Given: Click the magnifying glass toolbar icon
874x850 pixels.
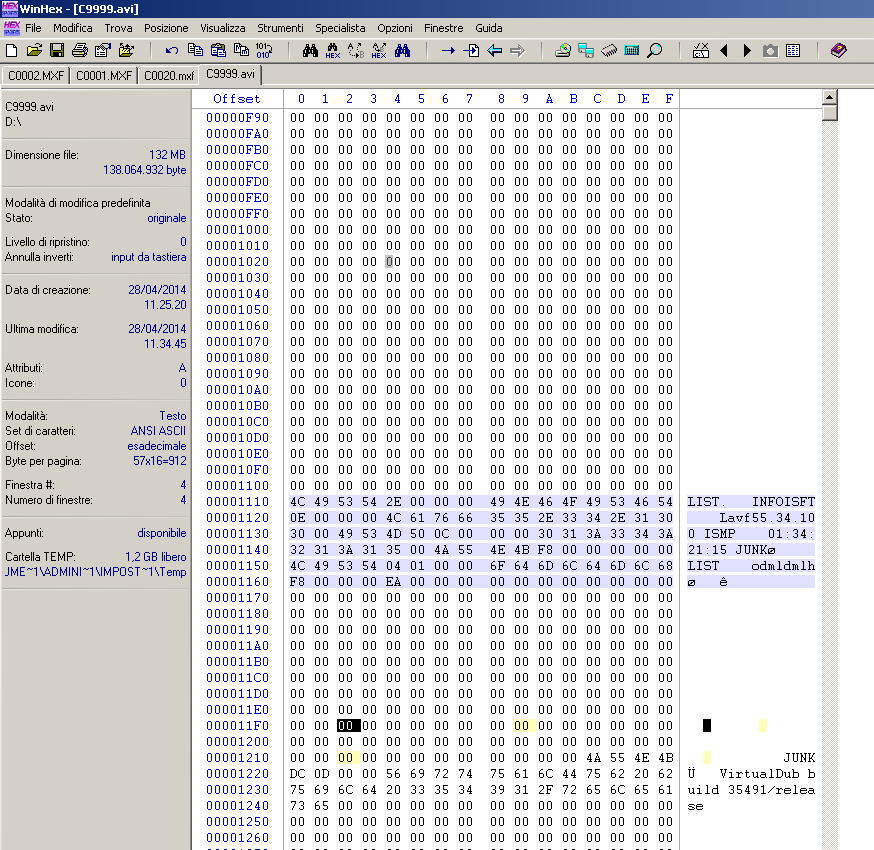Looking at the screenshot, I should [655, 50].
